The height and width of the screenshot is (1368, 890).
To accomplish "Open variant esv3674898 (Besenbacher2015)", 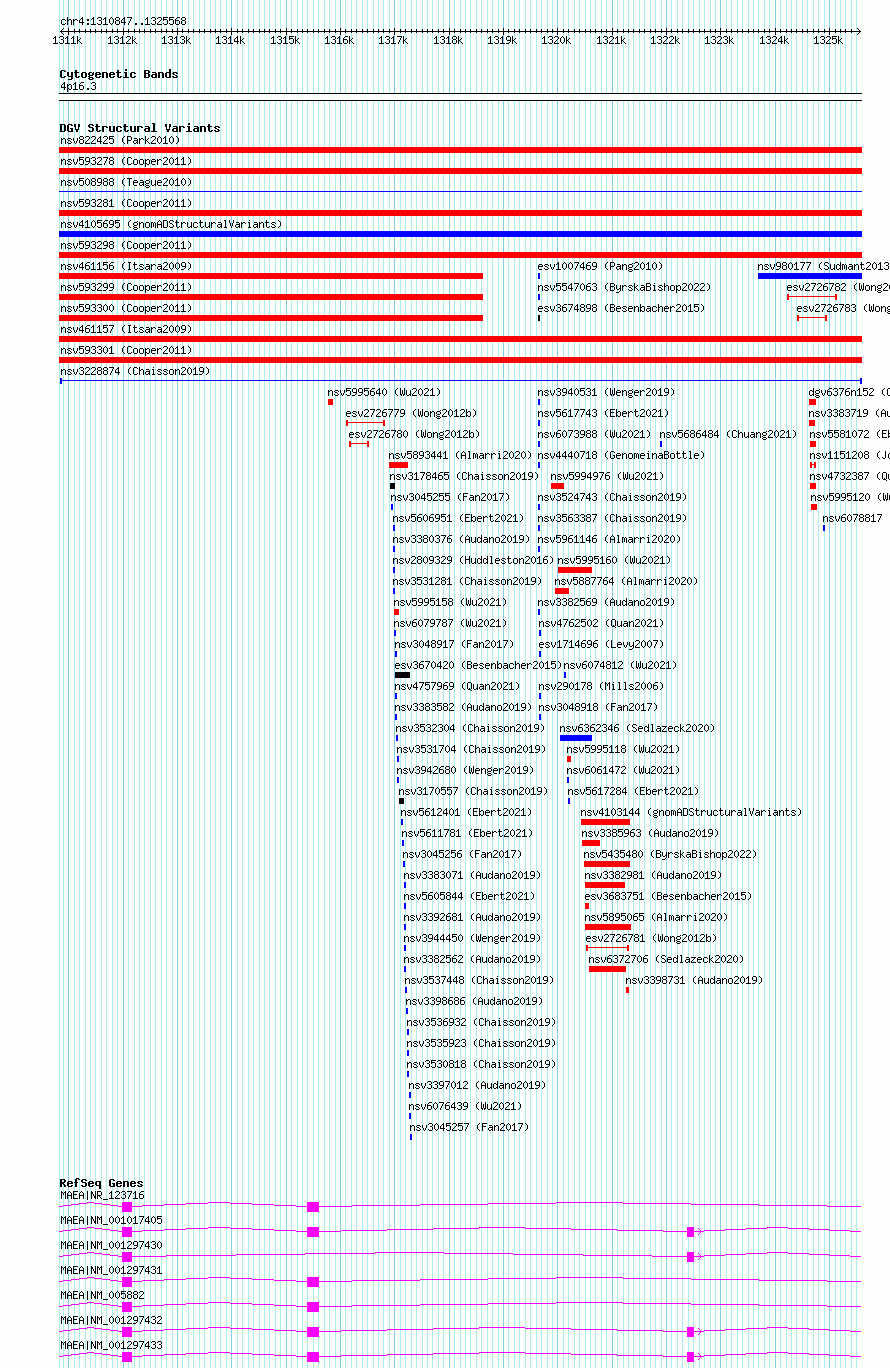I will pyautogui.click(x=621, y=308).
